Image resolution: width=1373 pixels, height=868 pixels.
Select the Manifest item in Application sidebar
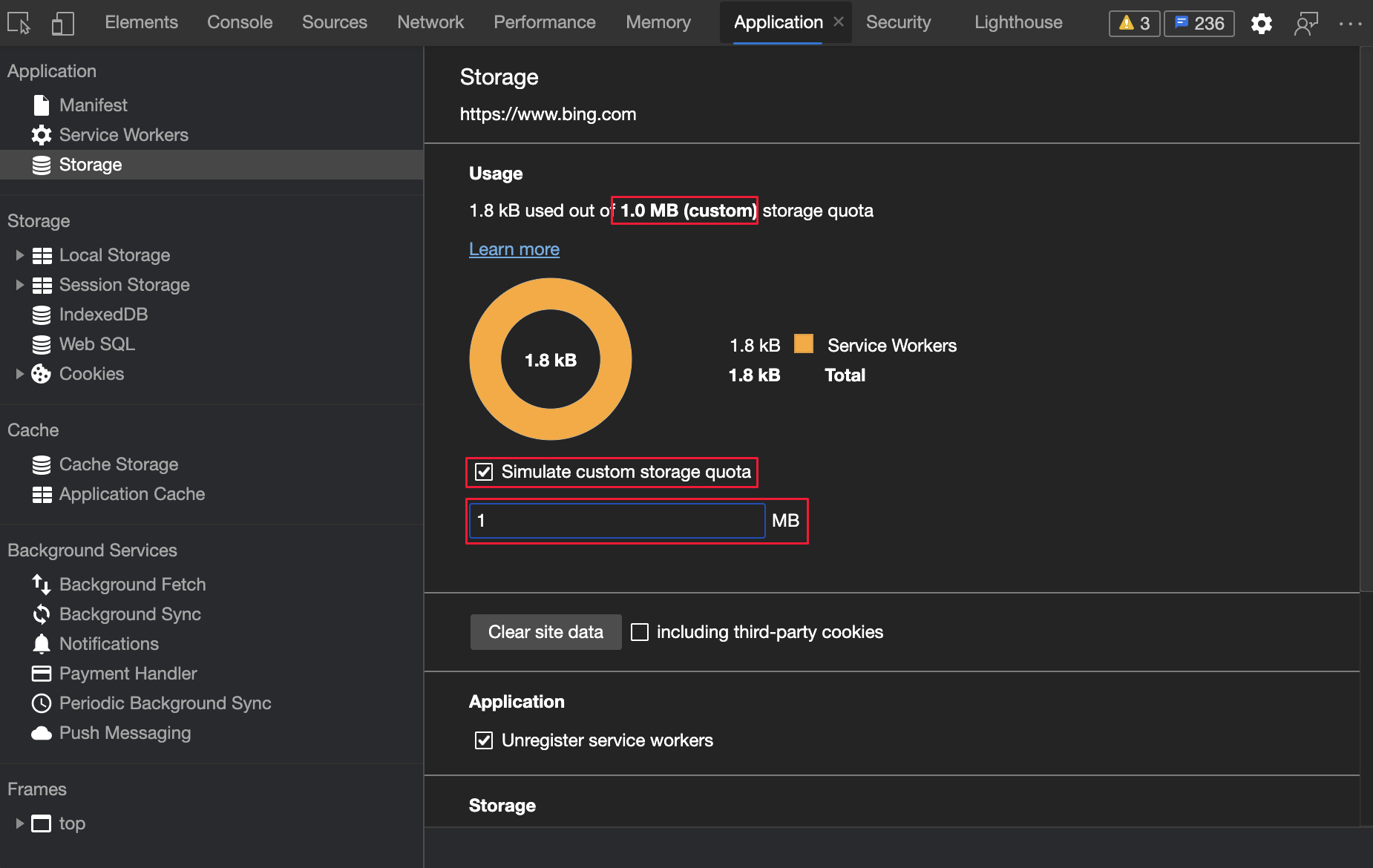coord(94,105)
